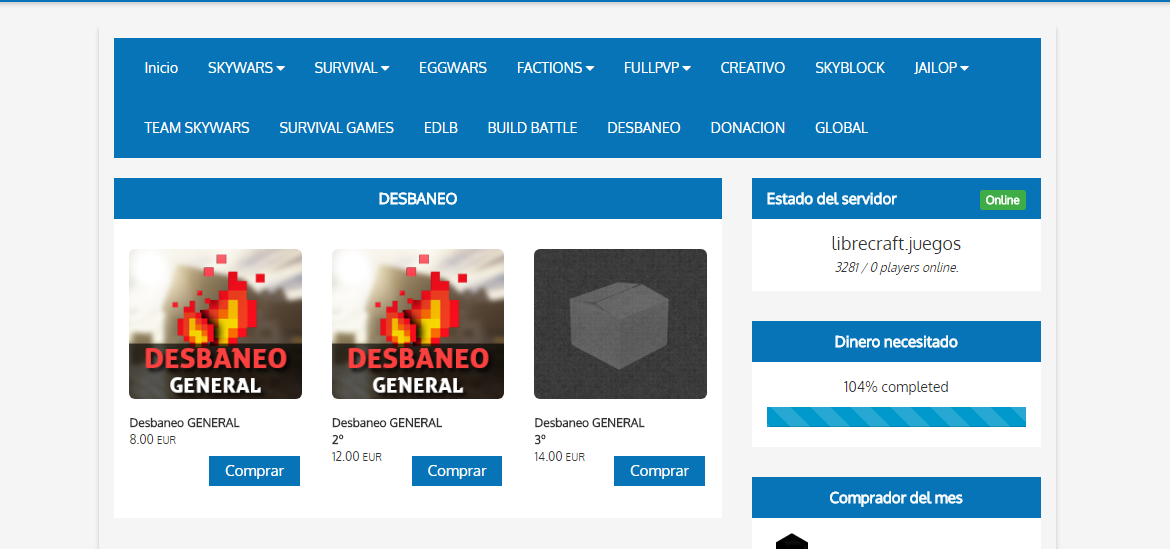This screenshot has width=1170, height=549.
Task: Open the SURVIVAL GAMES category
Action: [x=337, y=128]
